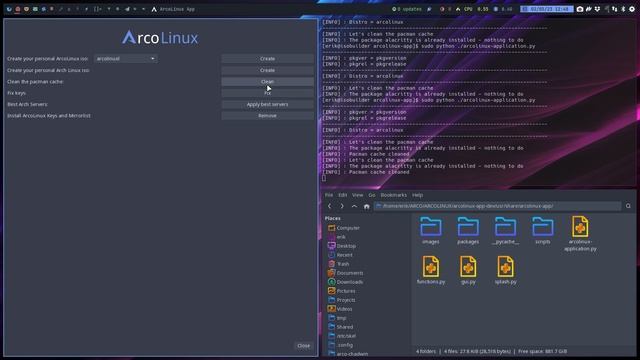Screen dimensions: 640x360
Task: Click the file manager search icon
Action: (x=628, y=206)
